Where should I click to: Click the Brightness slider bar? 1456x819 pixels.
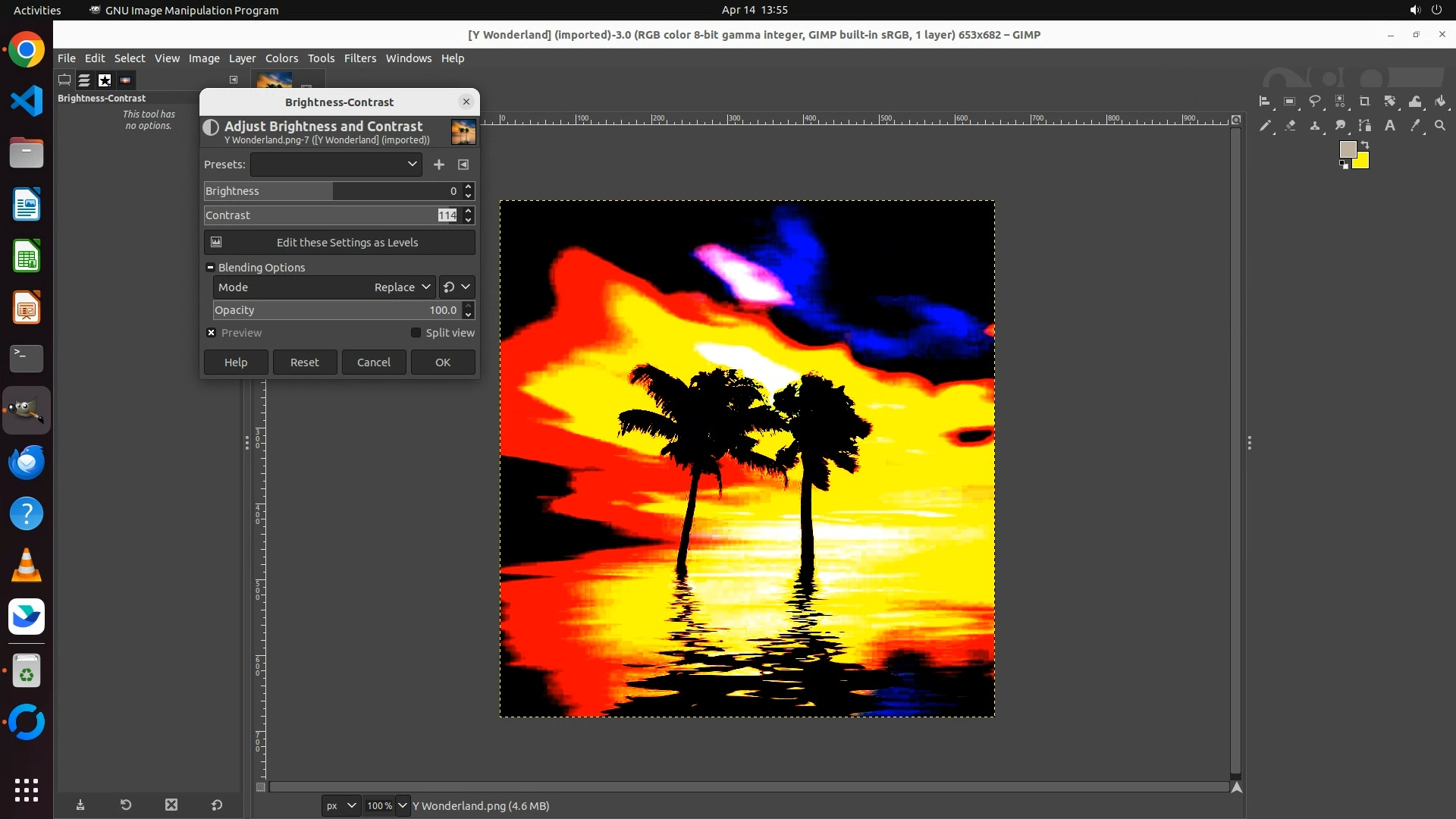(x=326, y=191)
